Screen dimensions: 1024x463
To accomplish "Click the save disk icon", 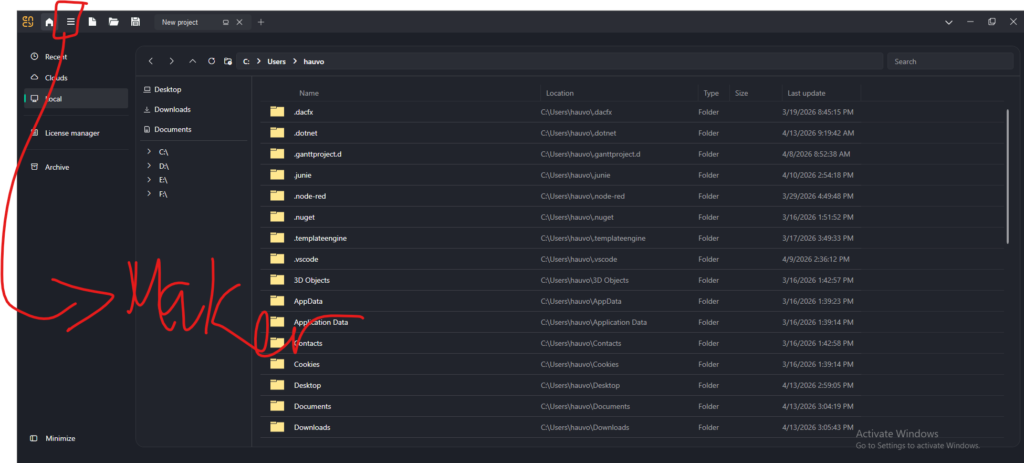I will click(x=135, y=22).
